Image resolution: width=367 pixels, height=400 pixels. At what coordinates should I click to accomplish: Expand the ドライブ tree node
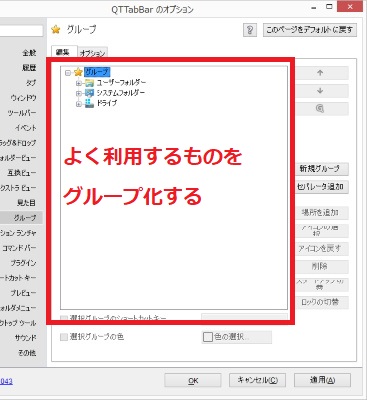click(x=78, y=104)
